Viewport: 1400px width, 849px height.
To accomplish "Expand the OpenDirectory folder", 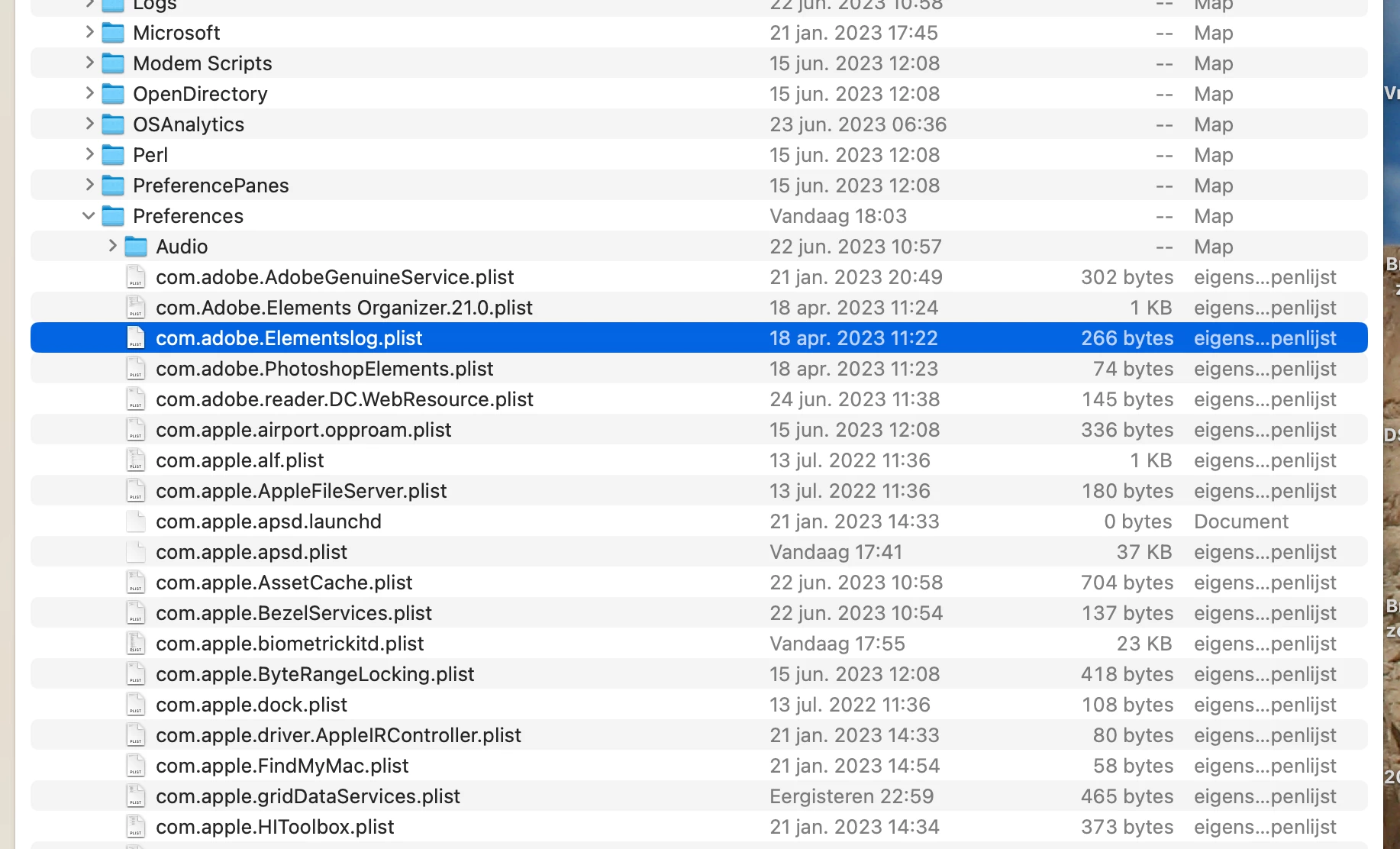I will pos(89,93).
